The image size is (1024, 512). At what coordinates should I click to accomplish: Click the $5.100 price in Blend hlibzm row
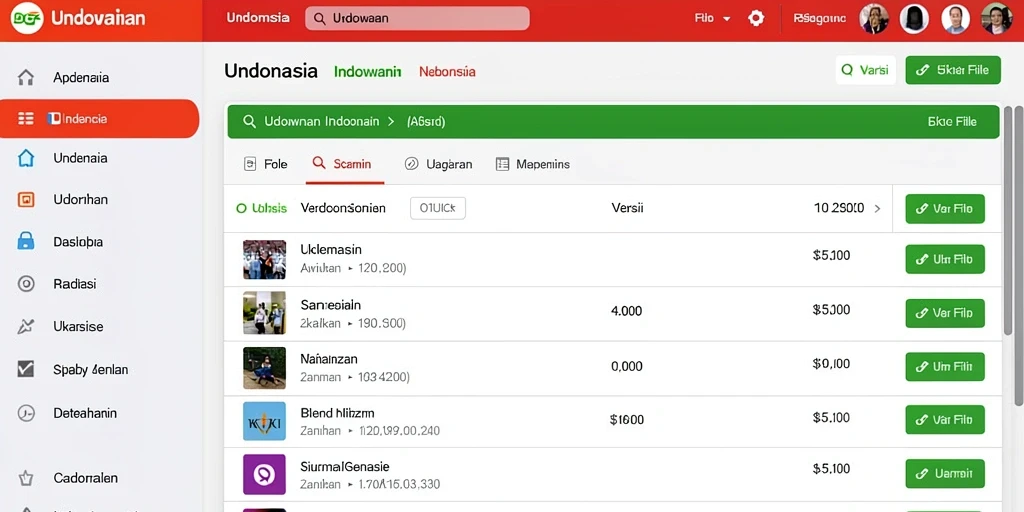click(x=831, y=417)
